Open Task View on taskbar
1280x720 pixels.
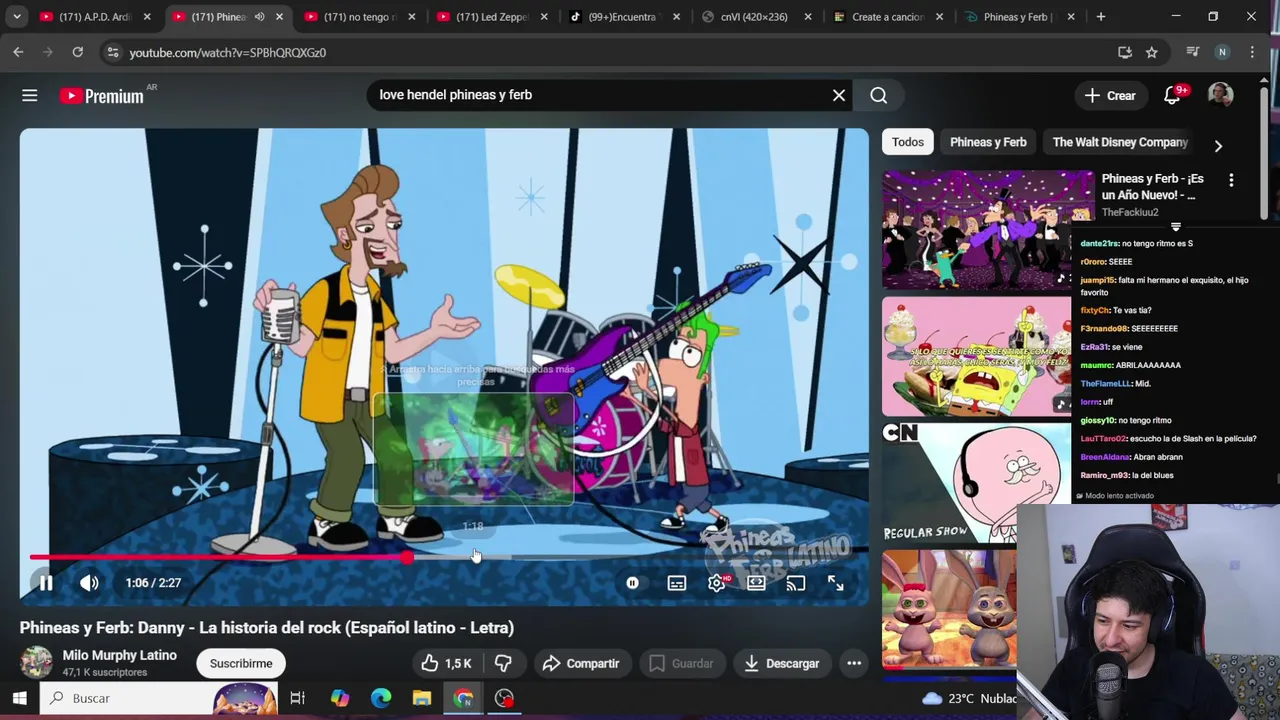[297, 698]
